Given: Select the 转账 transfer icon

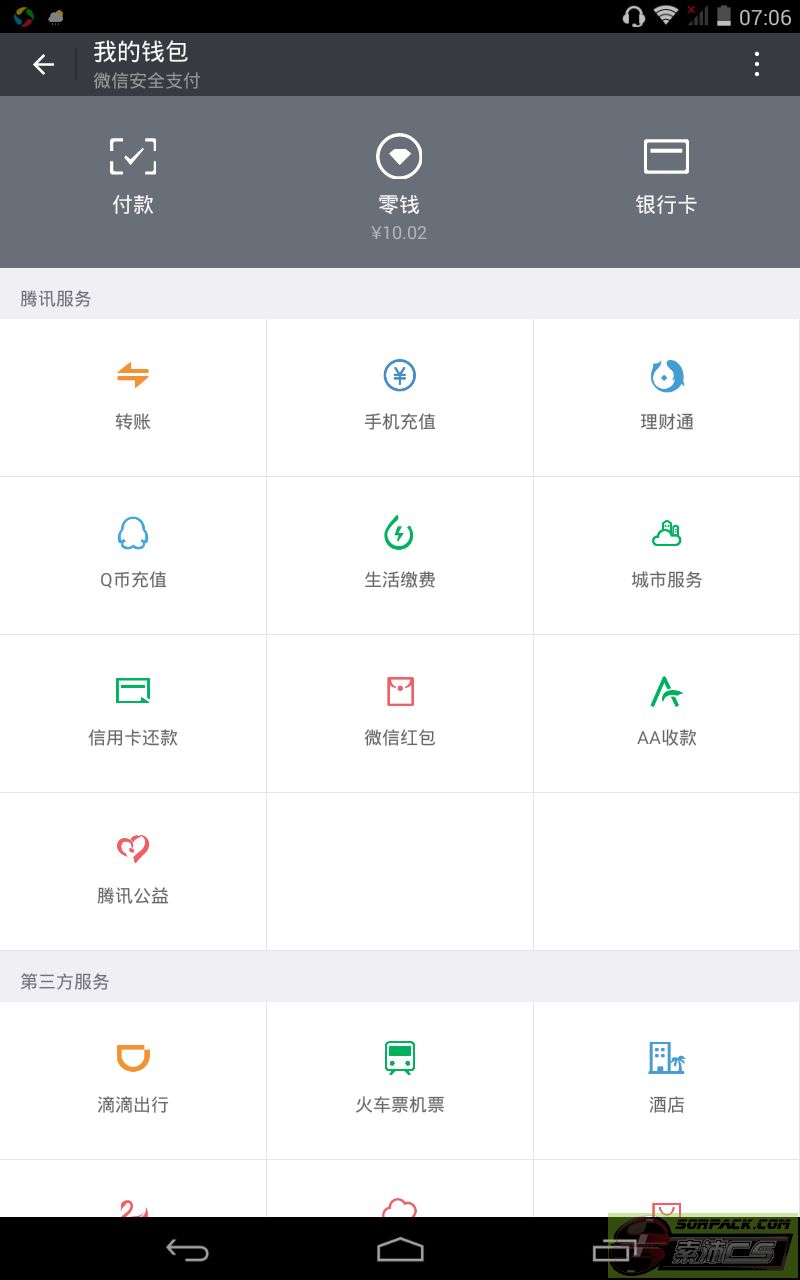Looking at the screenshot, I should 133,376.
